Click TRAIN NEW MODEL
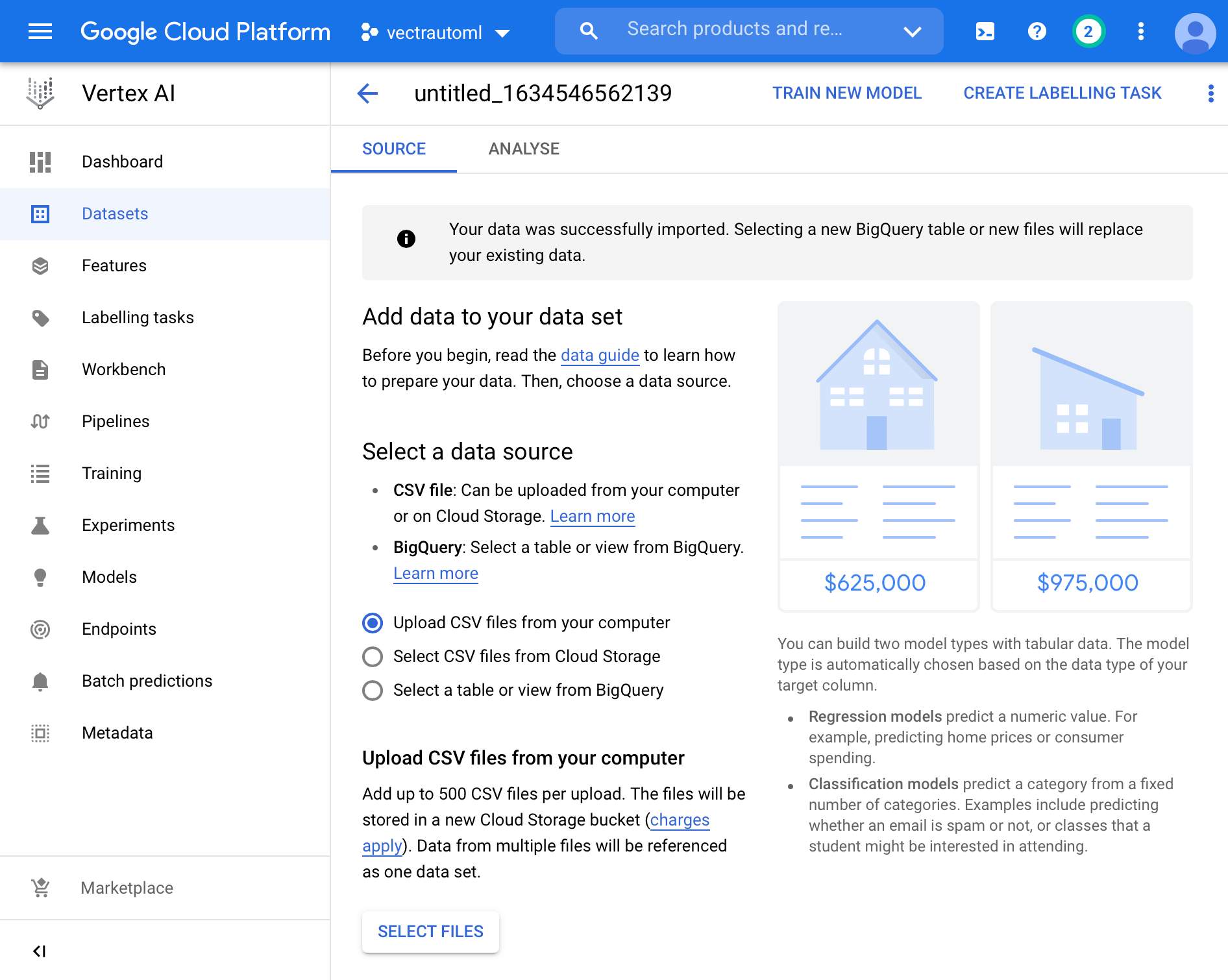 pos(846,93)
